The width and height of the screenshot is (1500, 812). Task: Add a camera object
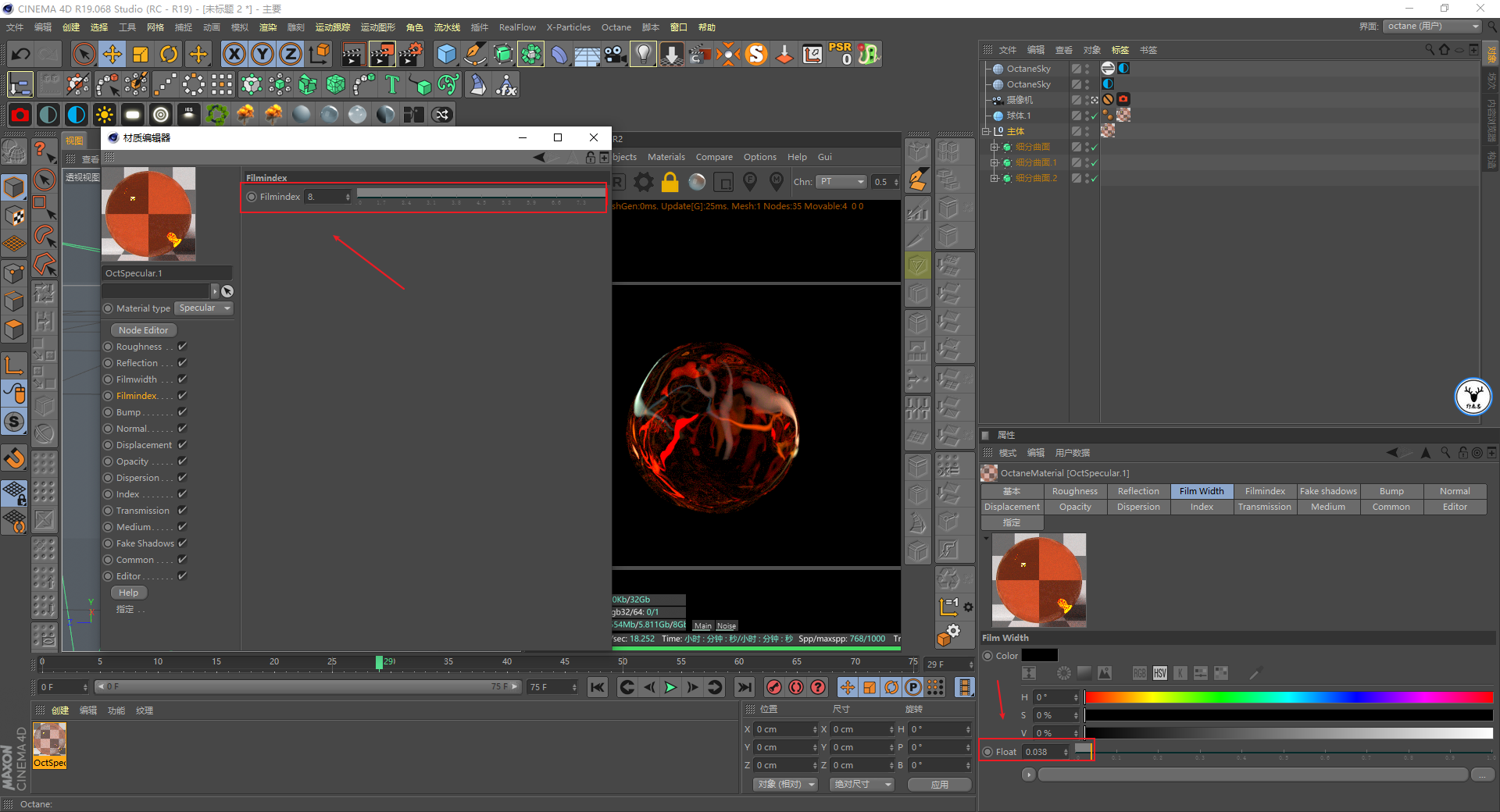pyautogui.click(x=616, y=54)
